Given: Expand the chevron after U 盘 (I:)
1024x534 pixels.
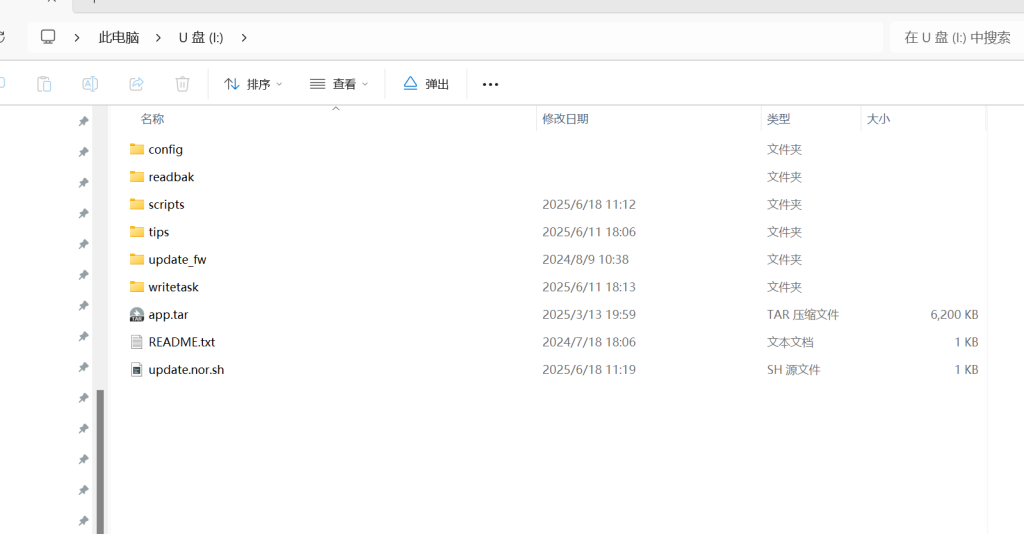Looking at the screenshot, I should 244,38.
